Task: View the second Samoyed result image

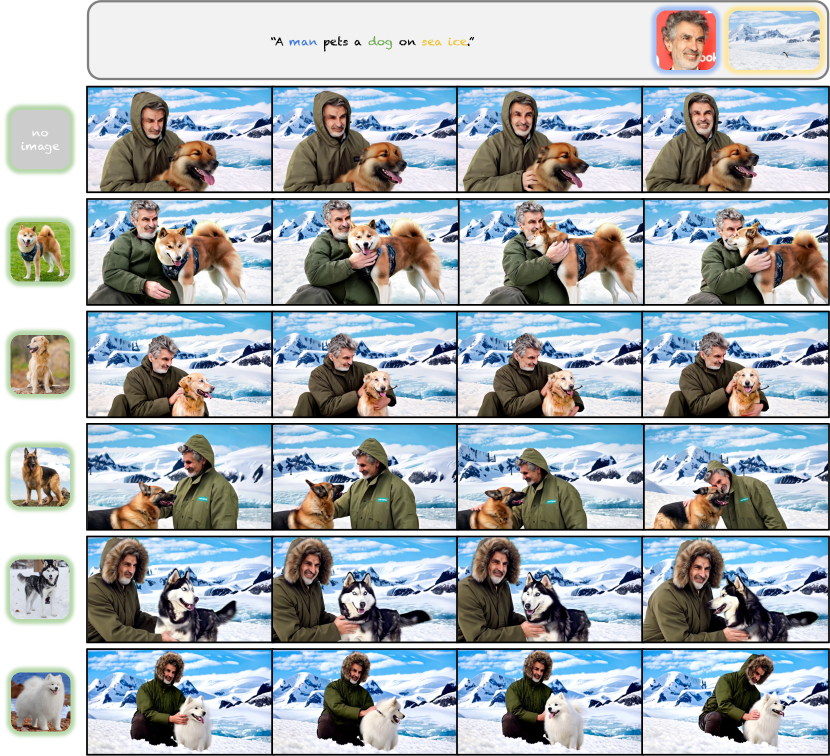Action: 364,701
